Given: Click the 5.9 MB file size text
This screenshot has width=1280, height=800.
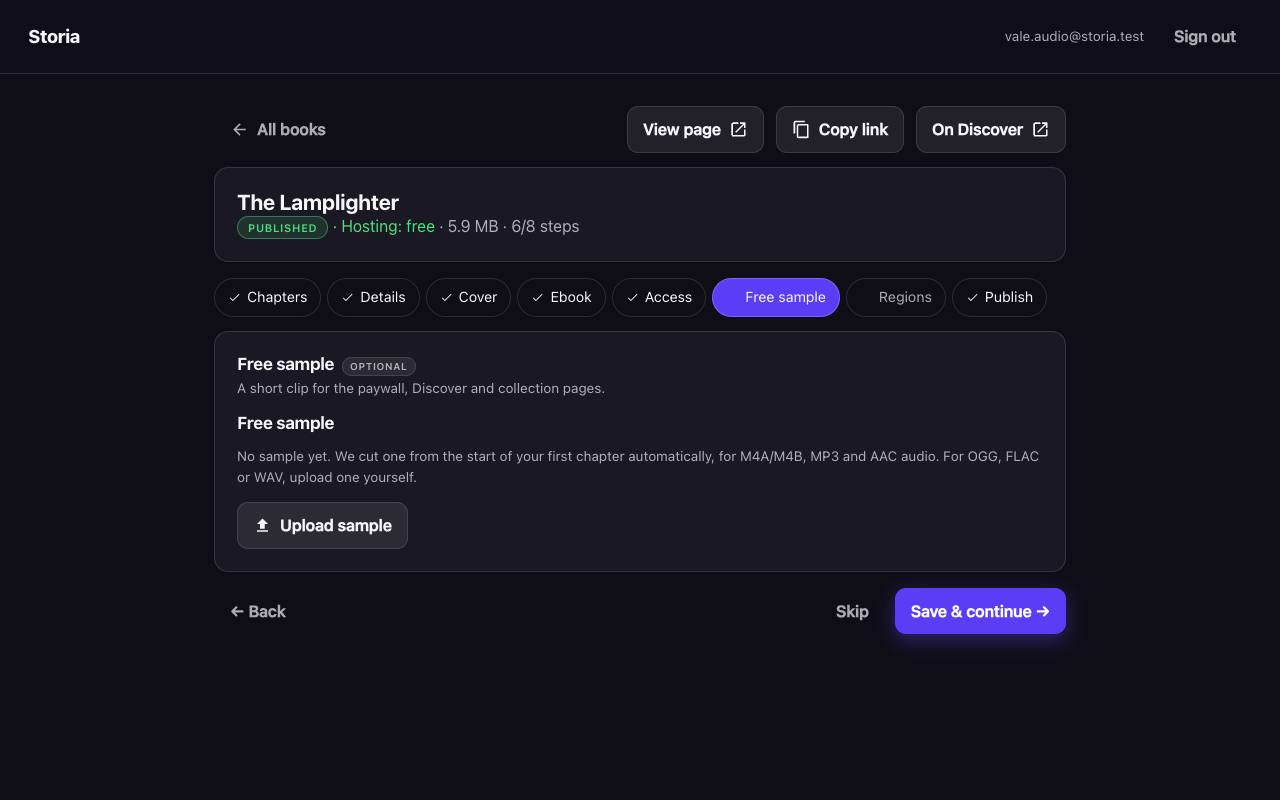Looking at the screenshot, I should pyautogui.click(x=473, y=226).
